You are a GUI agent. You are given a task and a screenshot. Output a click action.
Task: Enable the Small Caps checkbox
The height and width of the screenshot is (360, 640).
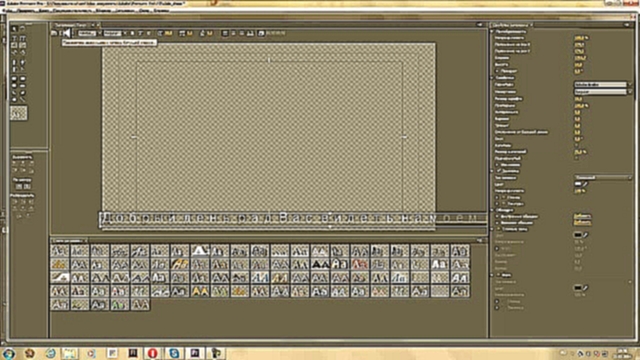[577, 145]
